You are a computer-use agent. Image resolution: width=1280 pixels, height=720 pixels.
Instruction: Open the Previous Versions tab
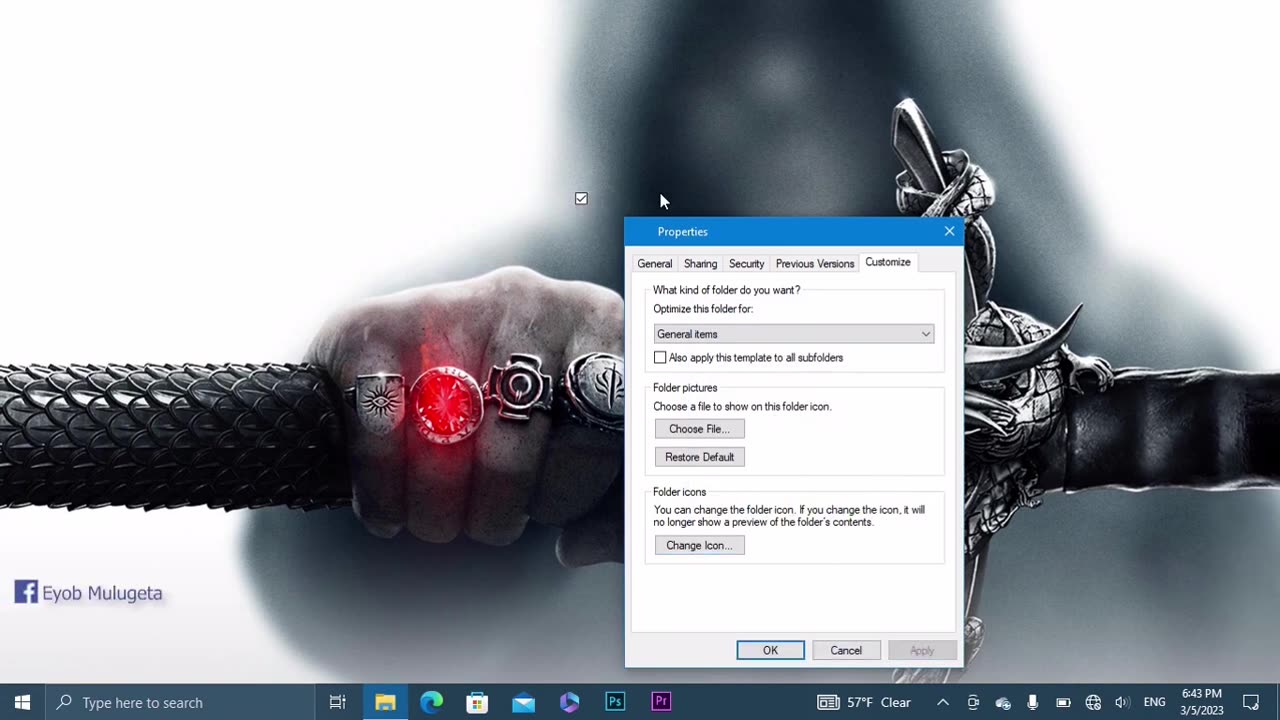tap(815, 264)
